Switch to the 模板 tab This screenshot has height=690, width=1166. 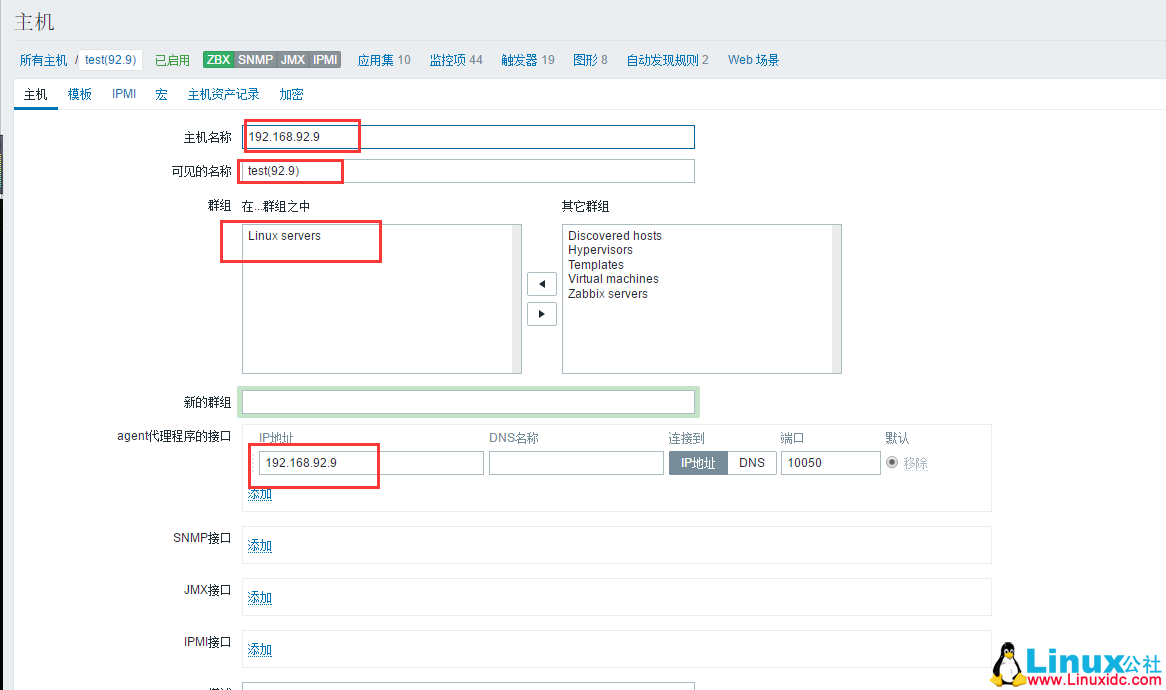tap(79, 93)
